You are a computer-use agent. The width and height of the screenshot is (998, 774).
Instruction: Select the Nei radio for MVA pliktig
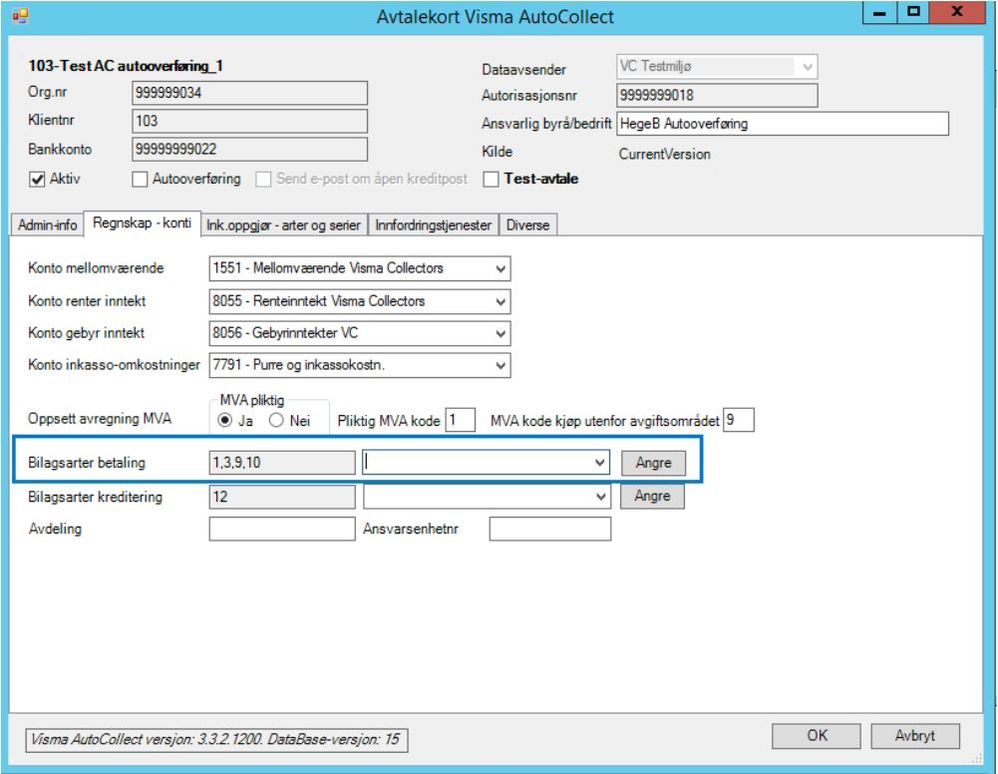(276, 420)
